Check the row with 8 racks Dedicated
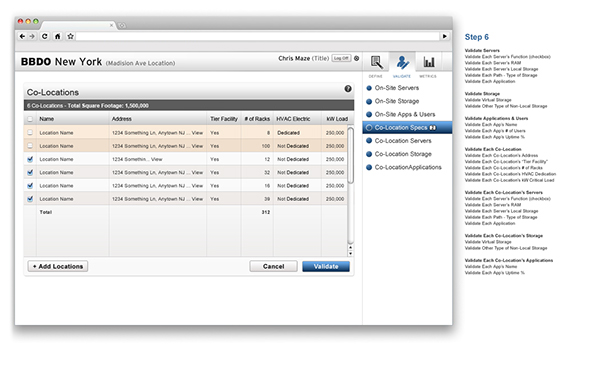600x388 pixels. [30, 132]
